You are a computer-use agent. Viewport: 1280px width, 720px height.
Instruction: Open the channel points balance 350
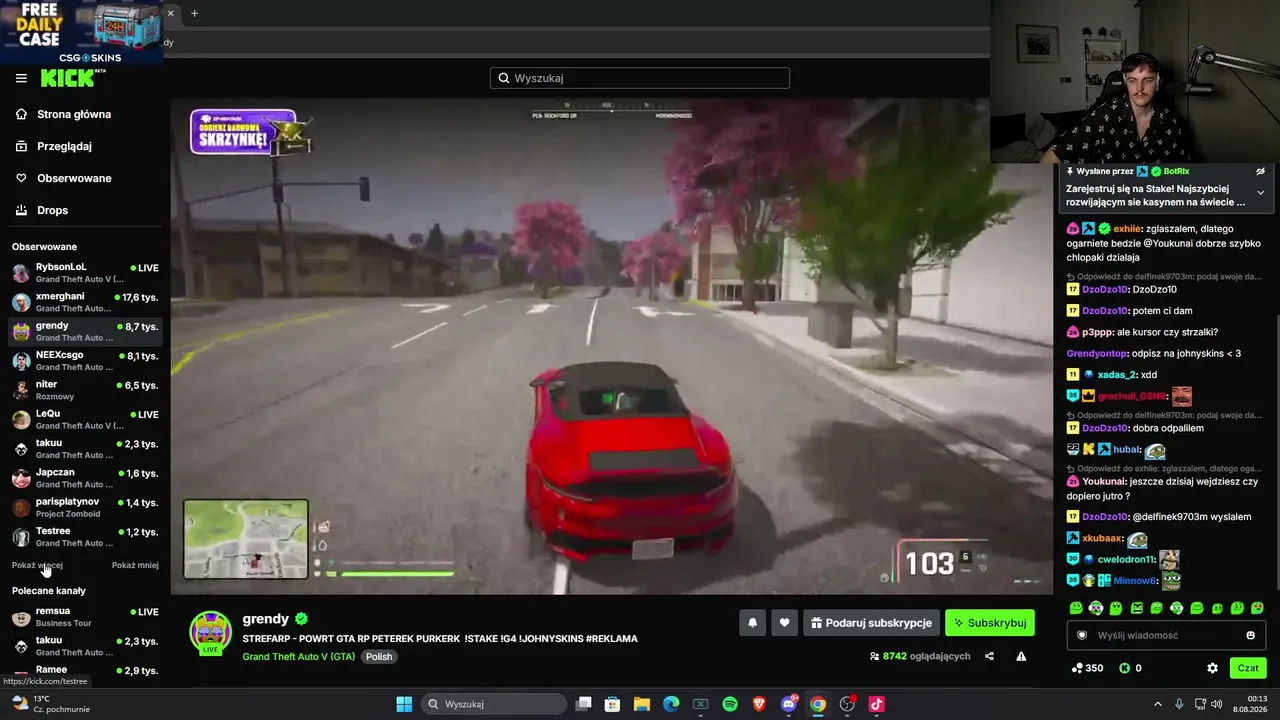[1087, 668]
